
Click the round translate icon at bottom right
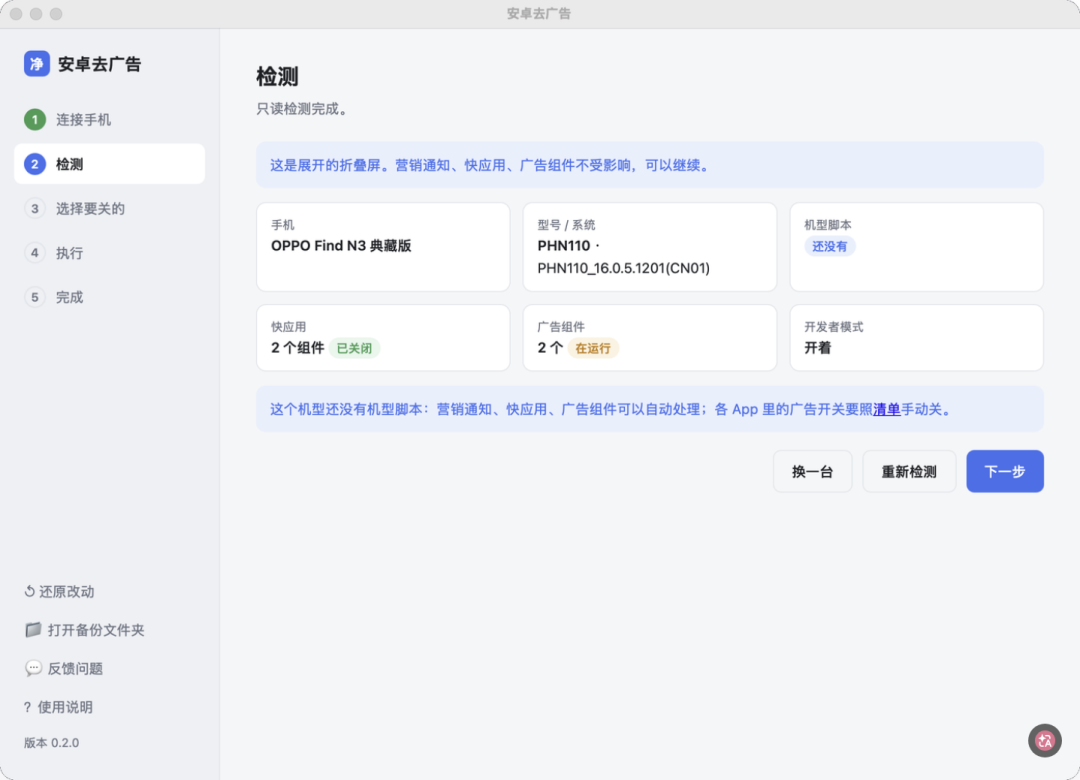point(1044,741)
